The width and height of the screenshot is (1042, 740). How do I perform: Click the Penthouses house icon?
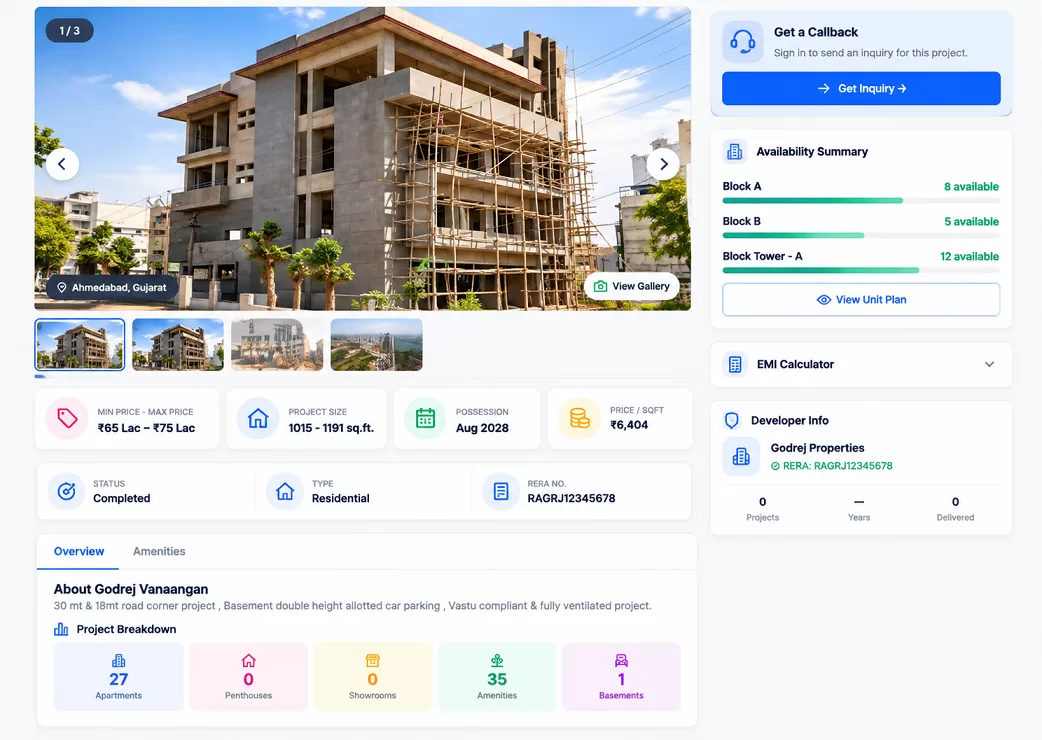(x=249, y=660)
